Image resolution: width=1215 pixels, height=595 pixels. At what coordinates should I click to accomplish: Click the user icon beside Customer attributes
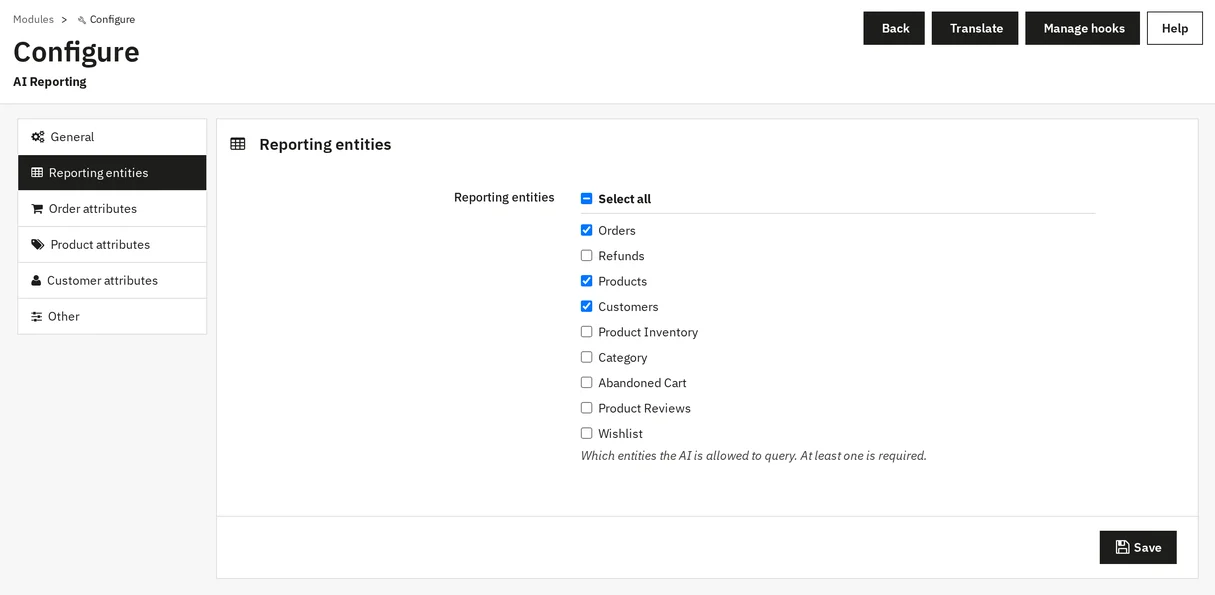point(36,281)
